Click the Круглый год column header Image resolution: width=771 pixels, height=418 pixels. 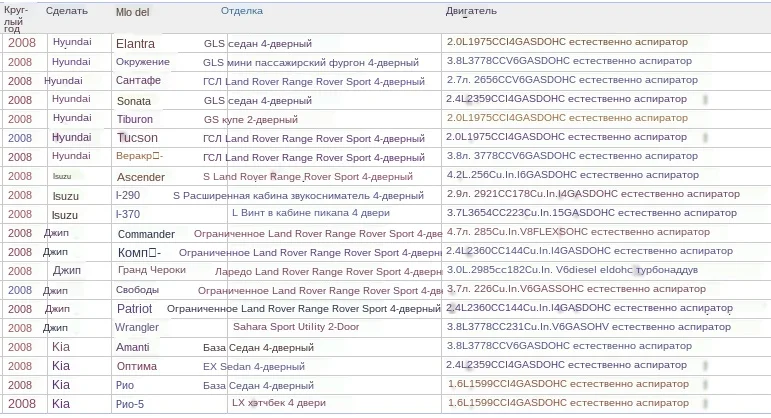16,19
